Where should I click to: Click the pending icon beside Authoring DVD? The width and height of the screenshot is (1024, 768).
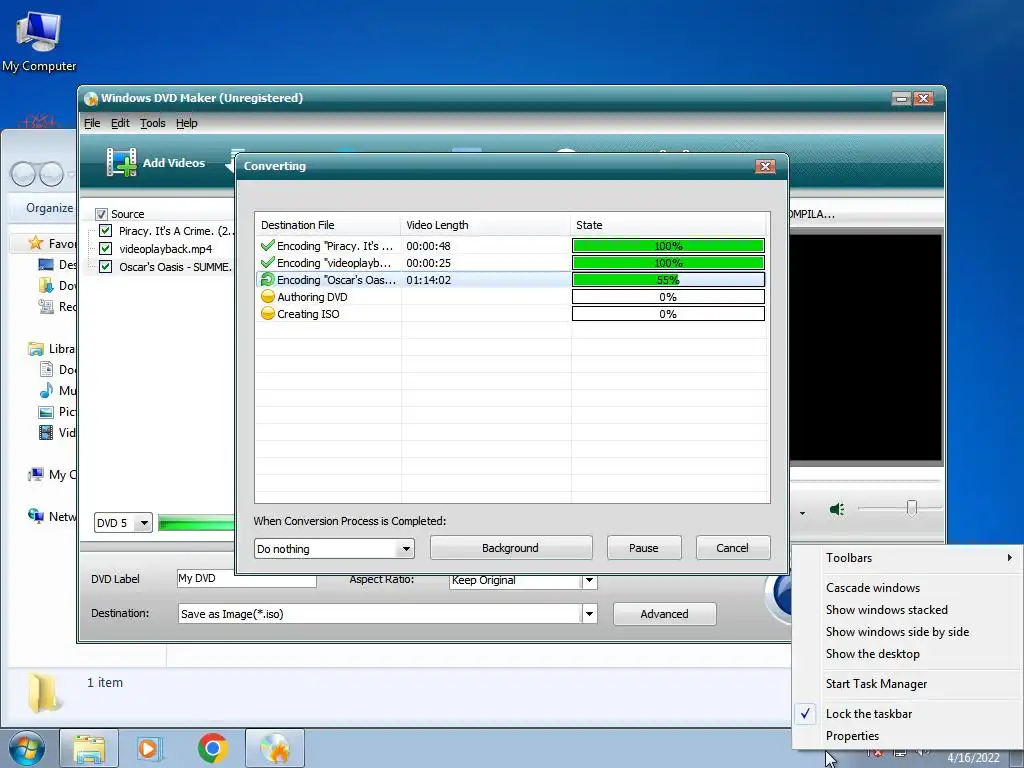coord(267,296)
